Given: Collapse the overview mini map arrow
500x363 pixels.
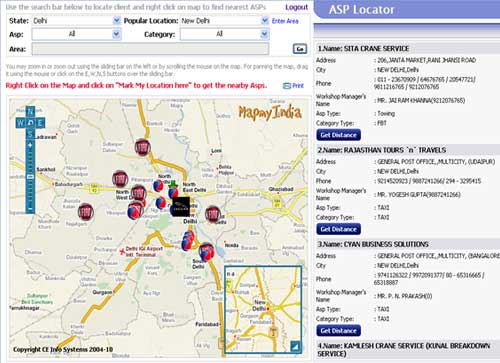Looking at the screenshot, I should (295, 347).
